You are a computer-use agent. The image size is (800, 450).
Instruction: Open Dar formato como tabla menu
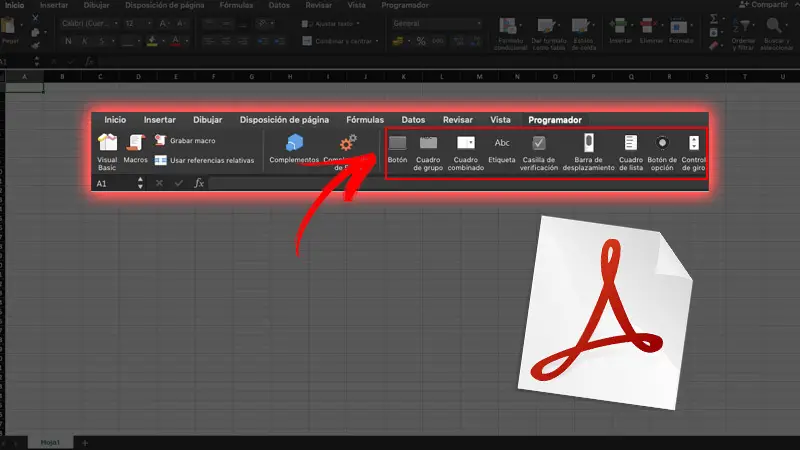(549, 33)
